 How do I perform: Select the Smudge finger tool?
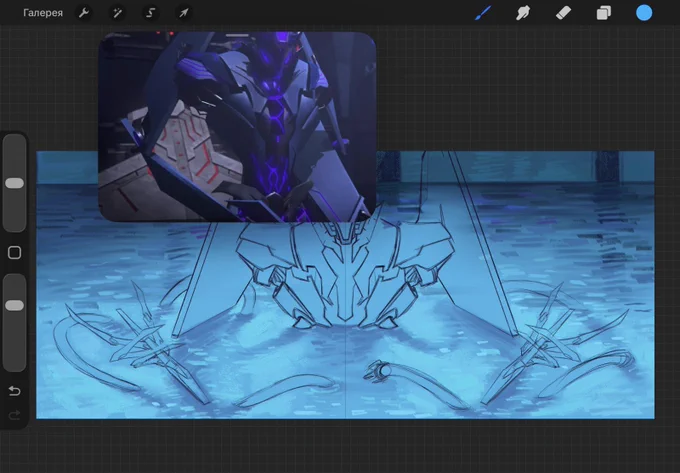click(x=523, y=13)
